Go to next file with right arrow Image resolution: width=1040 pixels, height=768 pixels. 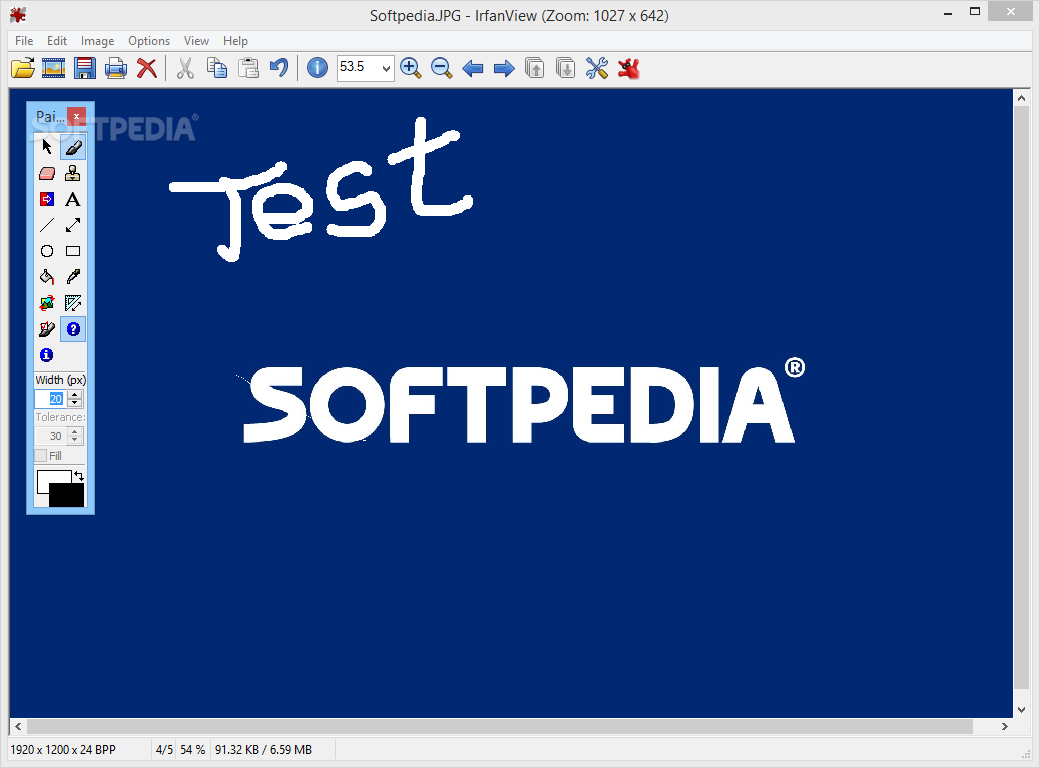[504, 68]
